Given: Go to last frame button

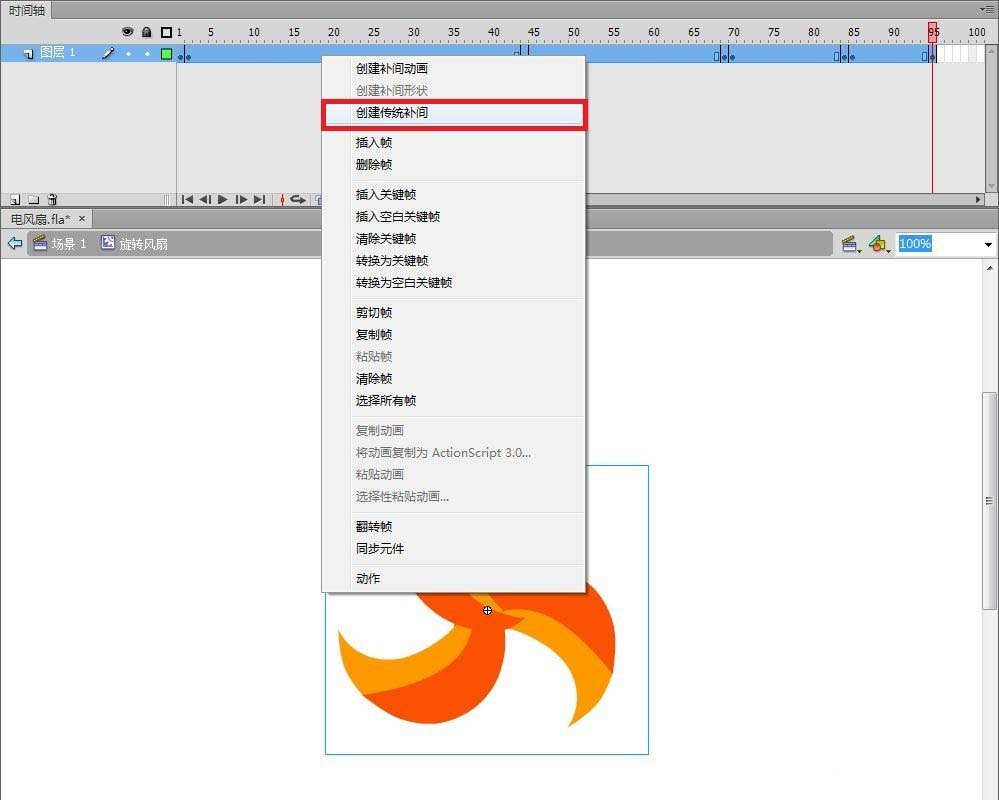Looking at the screenshot, I should pos(259,199).
